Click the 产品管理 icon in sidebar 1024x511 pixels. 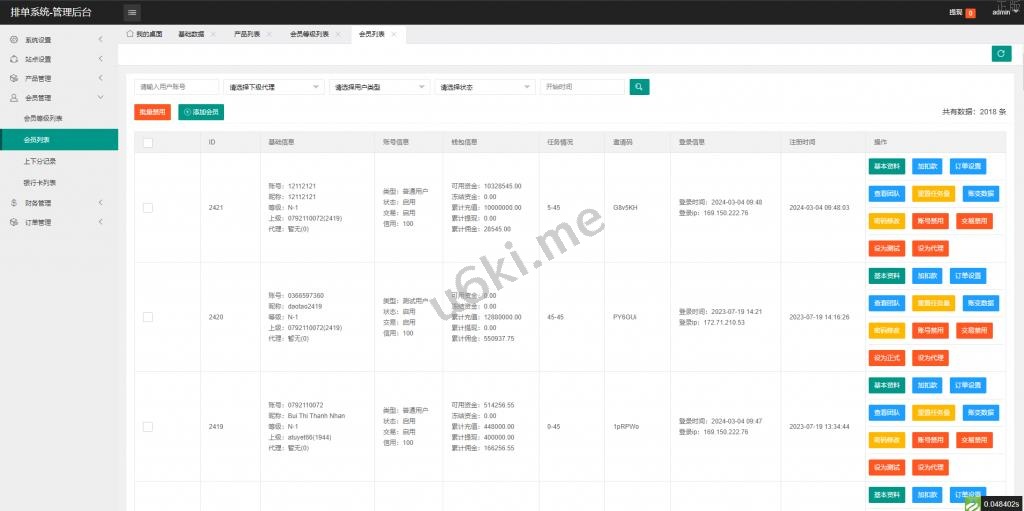coord(14,78)
